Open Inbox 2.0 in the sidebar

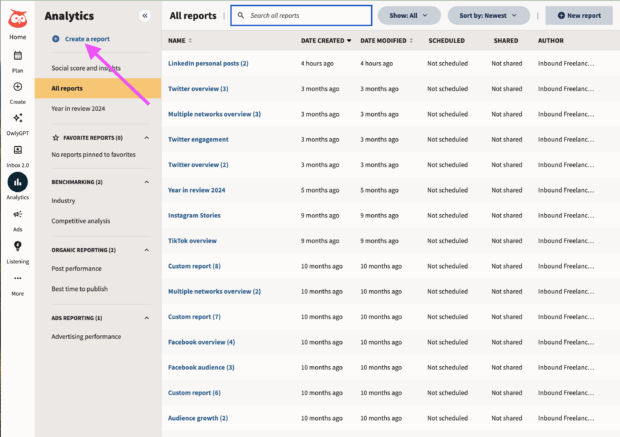17,150
